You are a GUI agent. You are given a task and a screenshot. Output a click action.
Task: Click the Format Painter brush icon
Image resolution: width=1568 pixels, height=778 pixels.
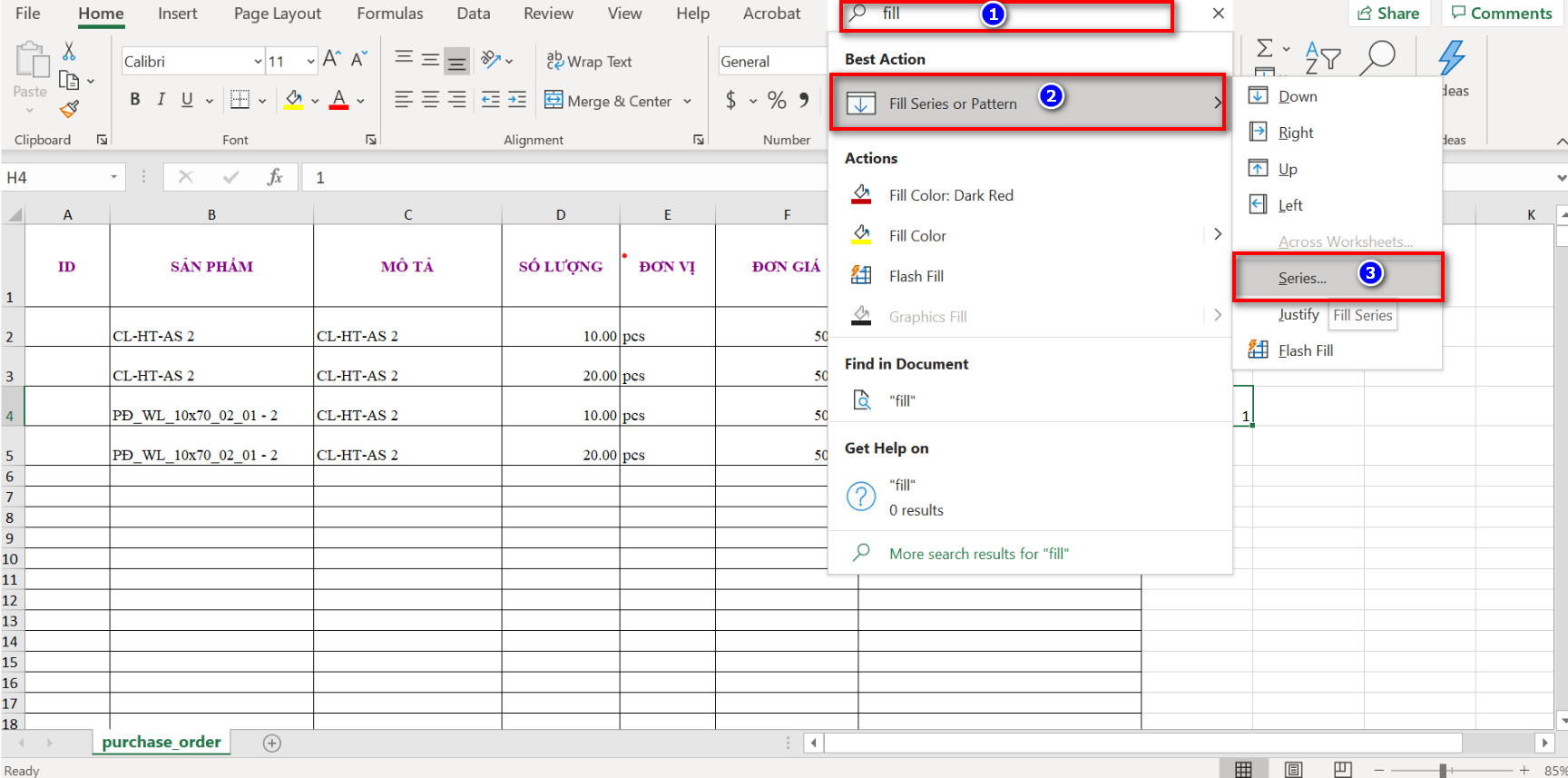pyautogui.click(x=69, y=110)
